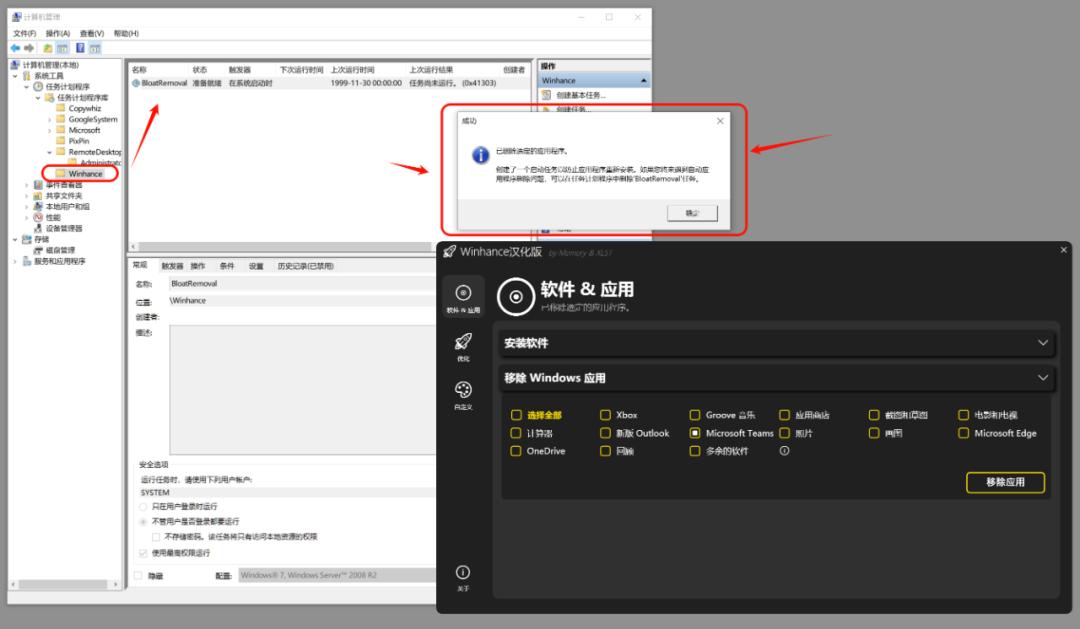Collapse the Storage tree node
The height and width of the screenshot is (629, 1080).
15,239
